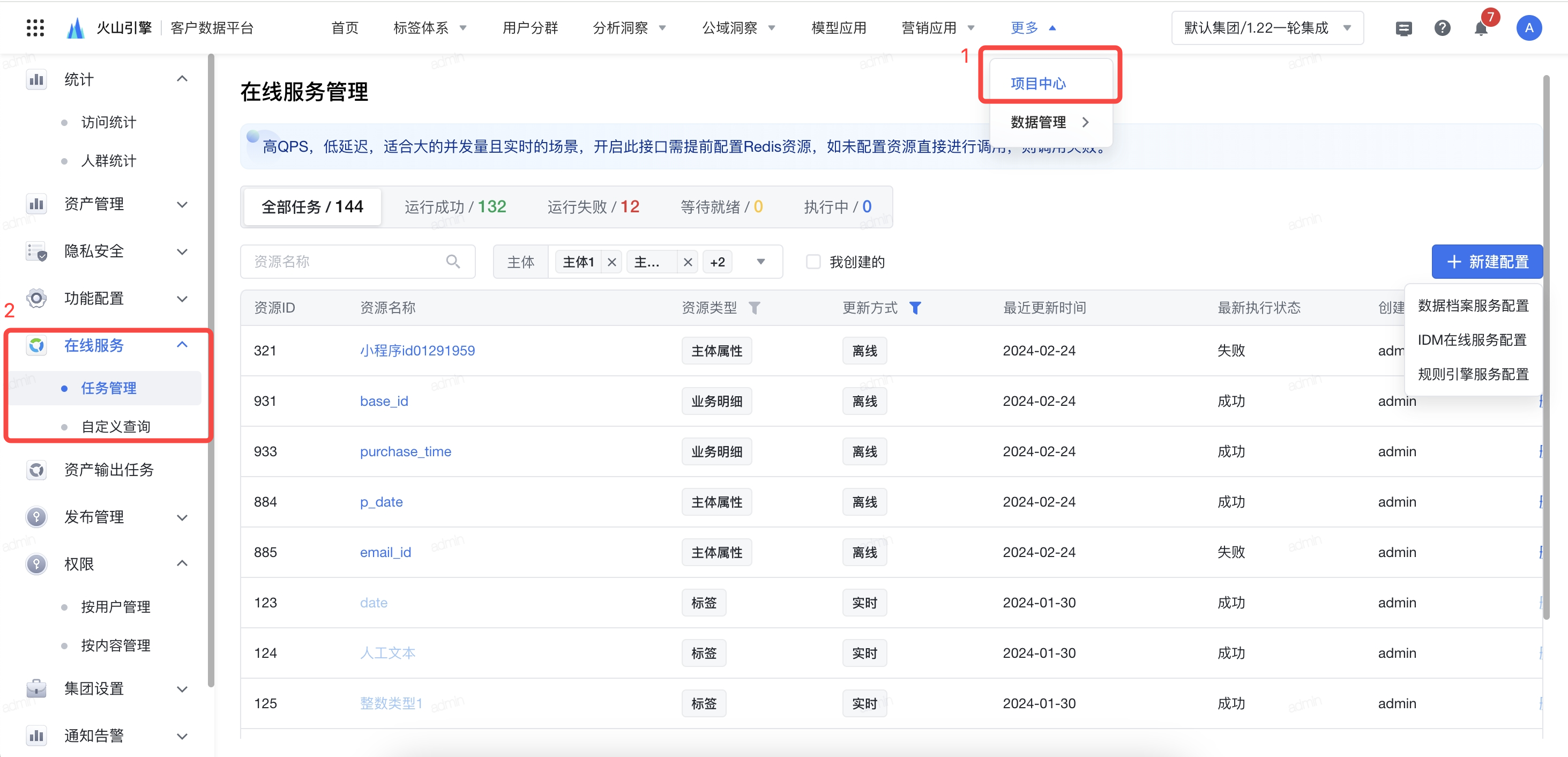The image size is (1568, 757).
Task: Click the 集团设置 briefcase icon
Action: point(36,688)
